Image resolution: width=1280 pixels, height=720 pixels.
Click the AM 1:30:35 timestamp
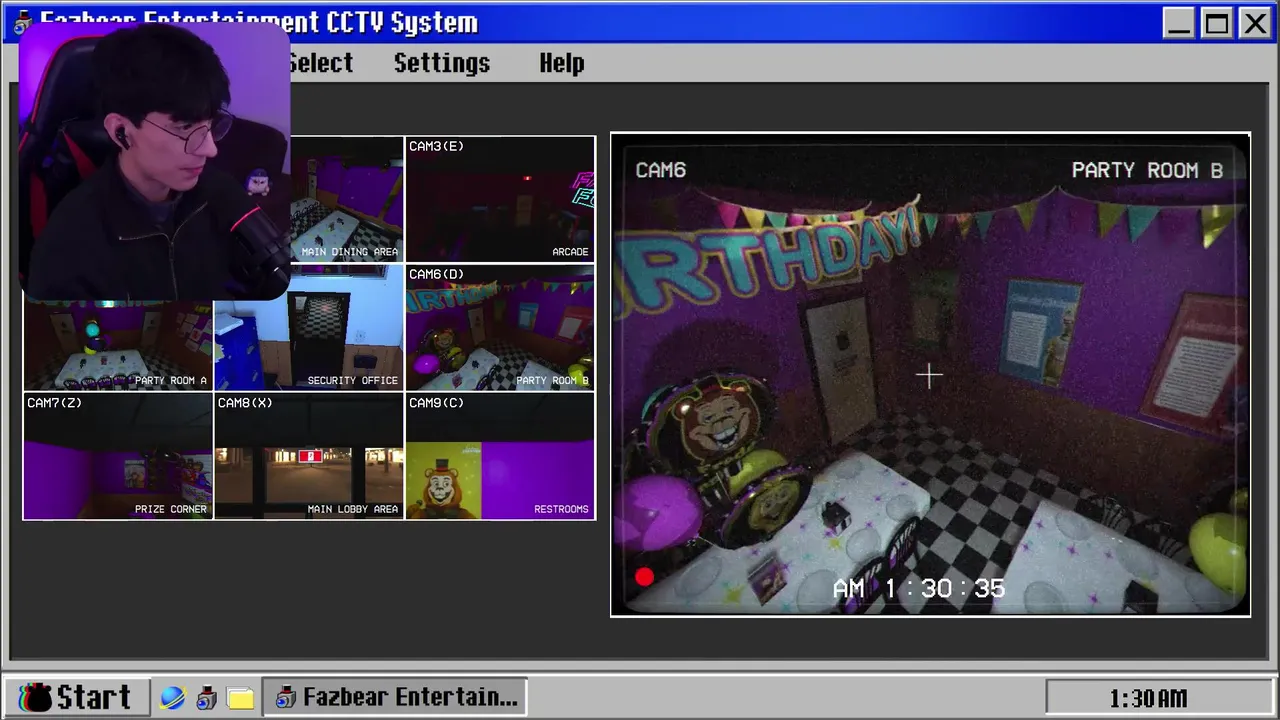pyautogui.click(x=918, y=588)
